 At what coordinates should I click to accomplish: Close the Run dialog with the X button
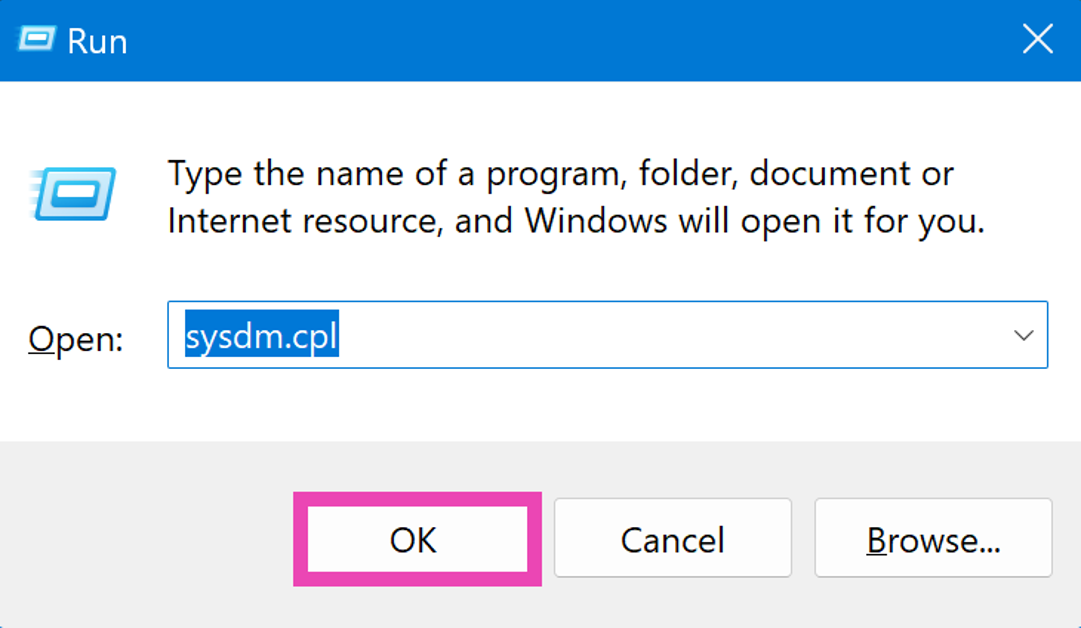(1038, 40)
